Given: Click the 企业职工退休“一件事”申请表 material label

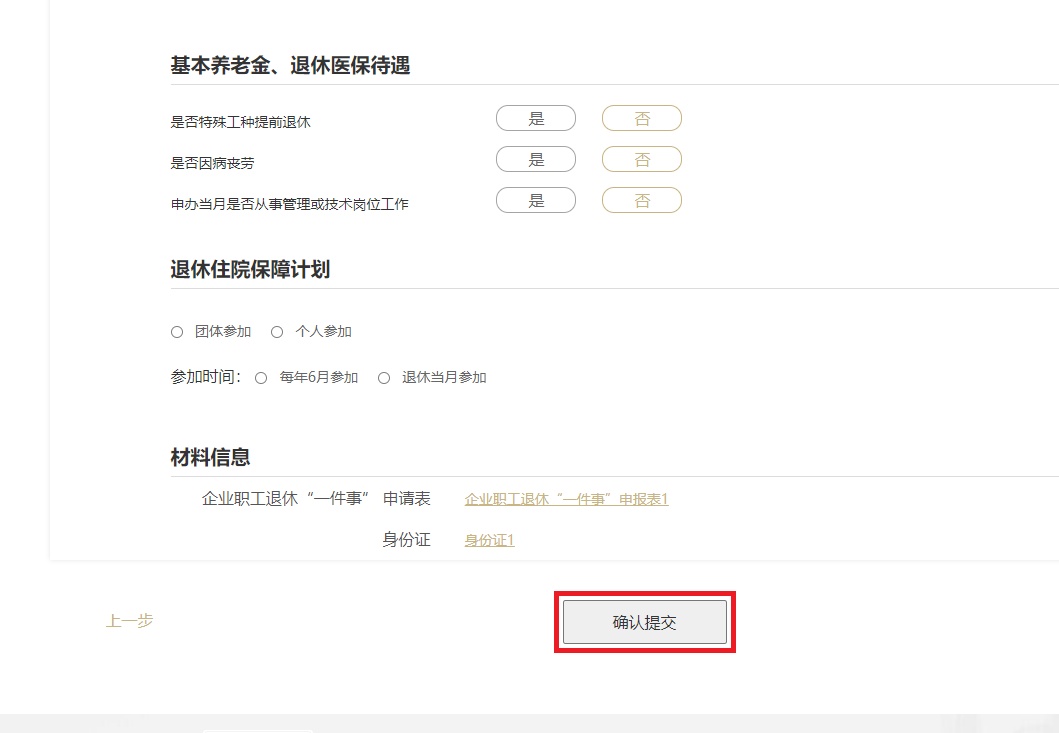Looking at the screenshot, I should click(316, 498).
